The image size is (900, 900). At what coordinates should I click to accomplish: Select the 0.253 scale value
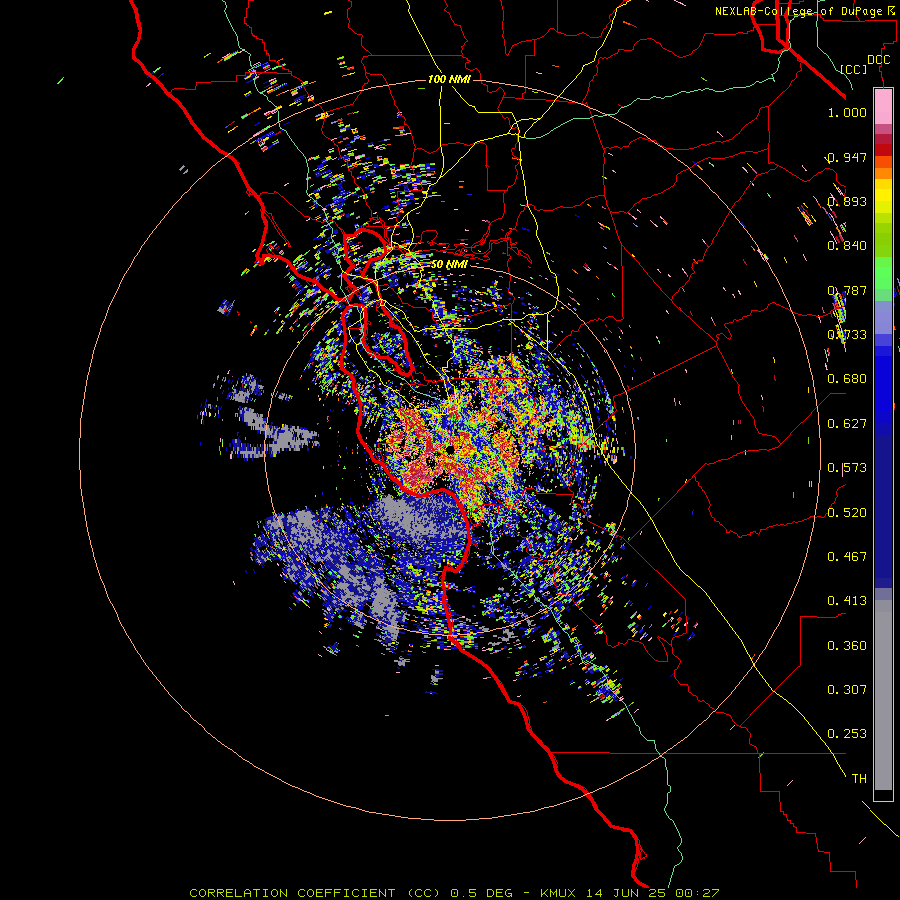tap(847, 734)
